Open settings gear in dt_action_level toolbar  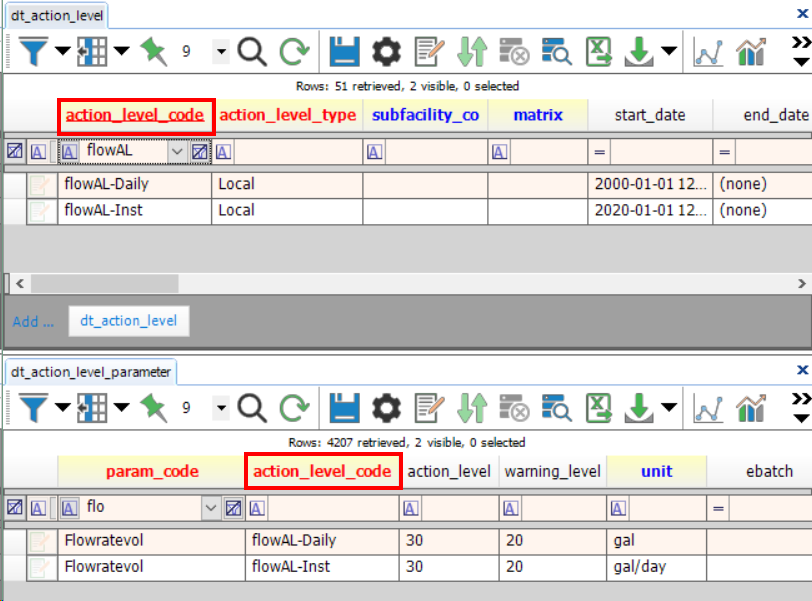pyautogui.click(x=386, y=51)
